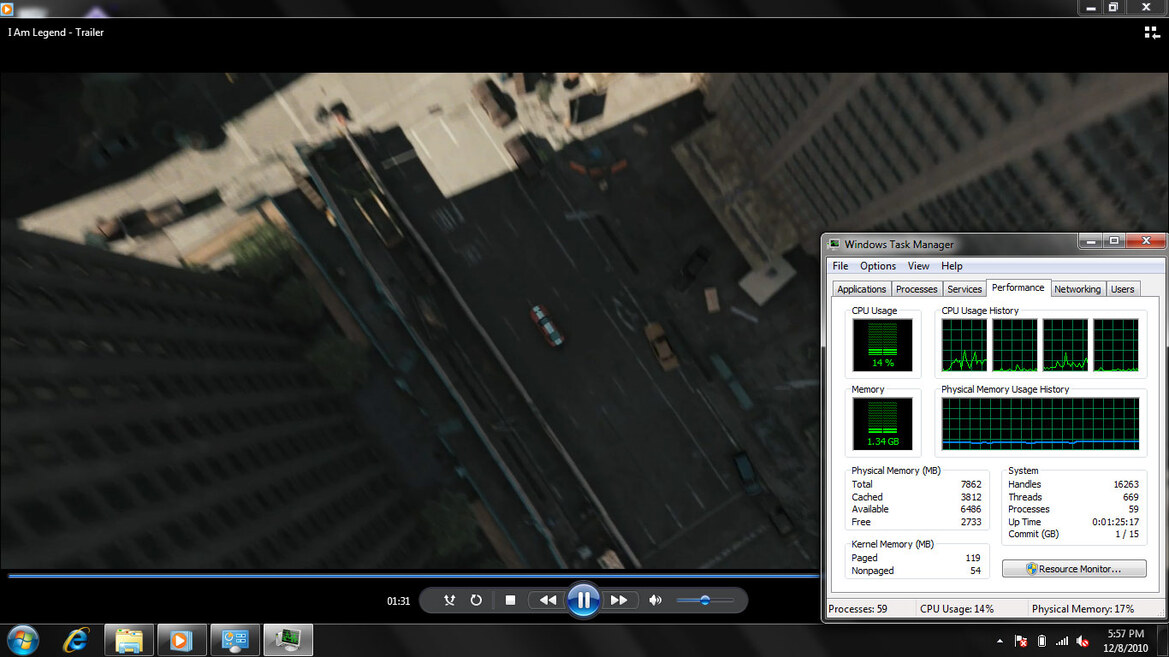Pause the trailer playback
This screenshot has width=1169, height=657.
pos(583,600)
